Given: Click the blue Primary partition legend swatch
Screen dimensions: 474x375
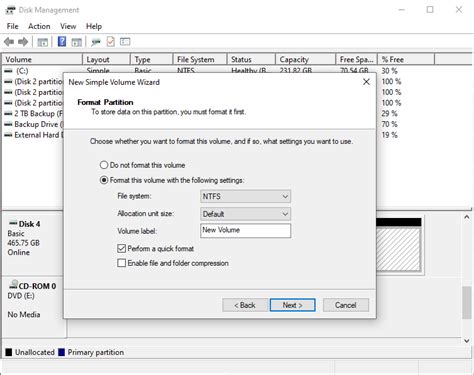Looking at the screenshot, I should tap(61, 352).
